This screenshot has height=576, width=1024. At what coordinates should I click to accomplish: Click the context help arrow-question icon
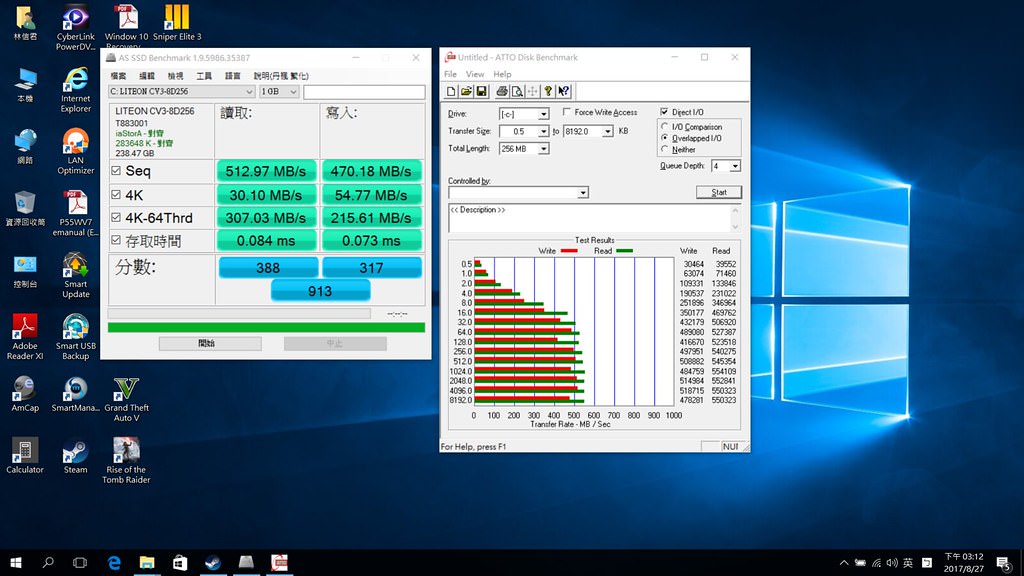pos(564,91)
